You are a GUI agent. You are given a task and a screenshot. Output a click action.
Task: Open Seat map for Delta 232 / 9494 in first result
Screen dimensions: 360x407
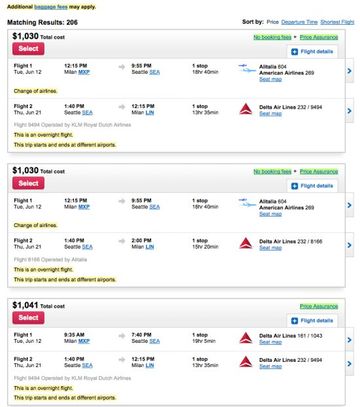pos(270,114)
